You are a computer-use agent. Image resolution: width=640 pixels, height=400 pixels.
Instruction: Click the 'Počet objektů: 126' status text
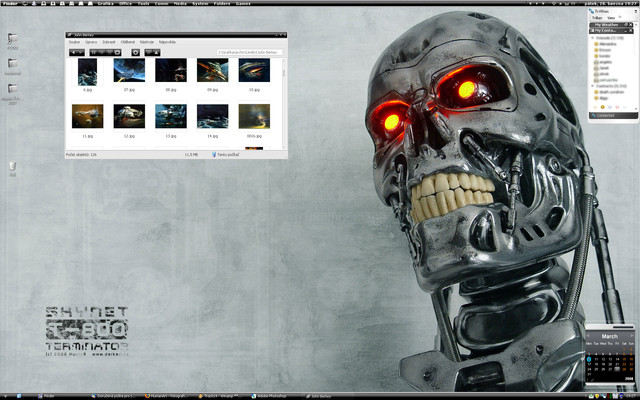[81, 155]
